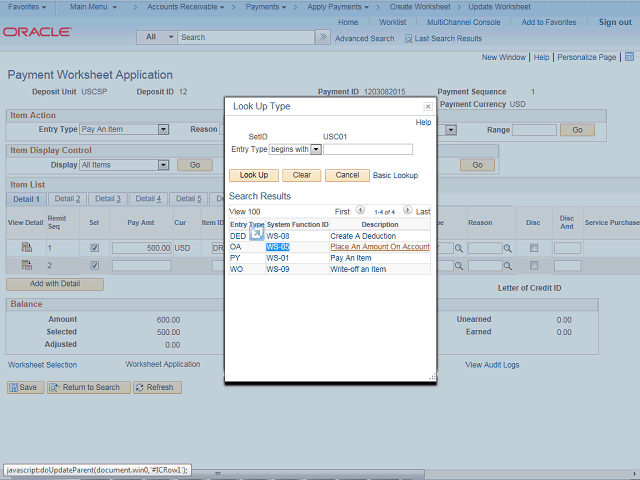Switch to the Detail 3 tab
This screenshot has width=640, height=480.
[107, 199]
